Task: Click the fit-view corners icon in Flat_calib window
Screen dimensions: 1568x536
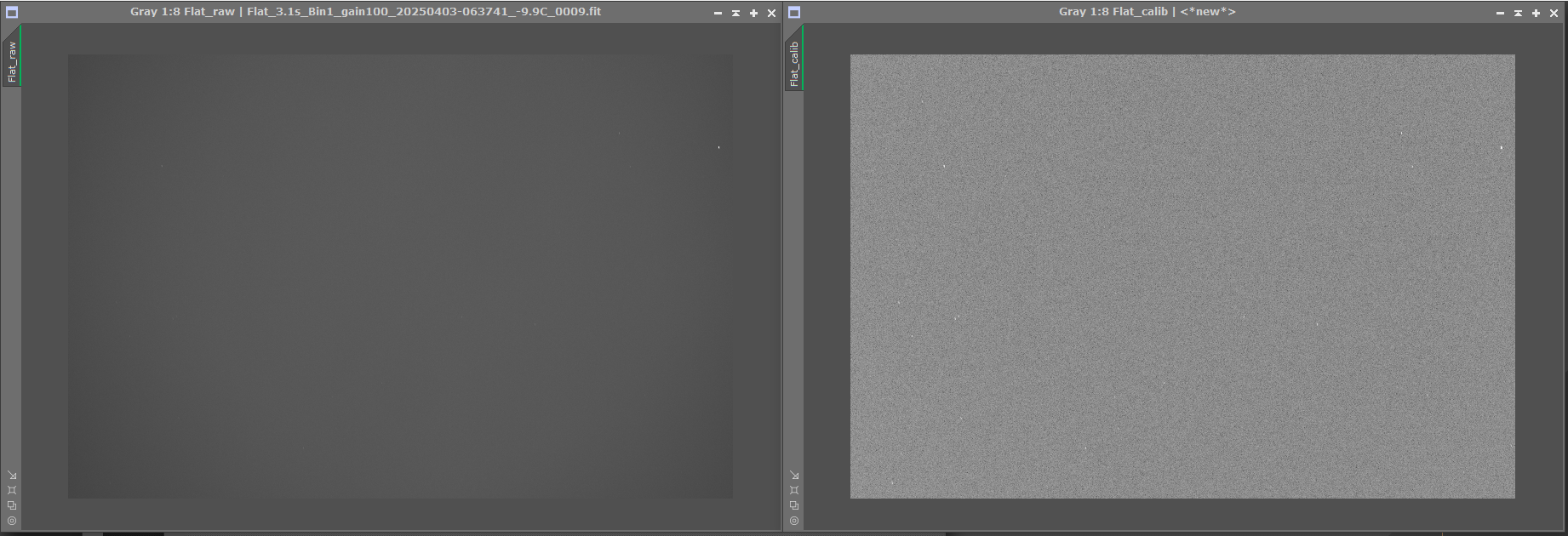Action: [x=794, y=490]
